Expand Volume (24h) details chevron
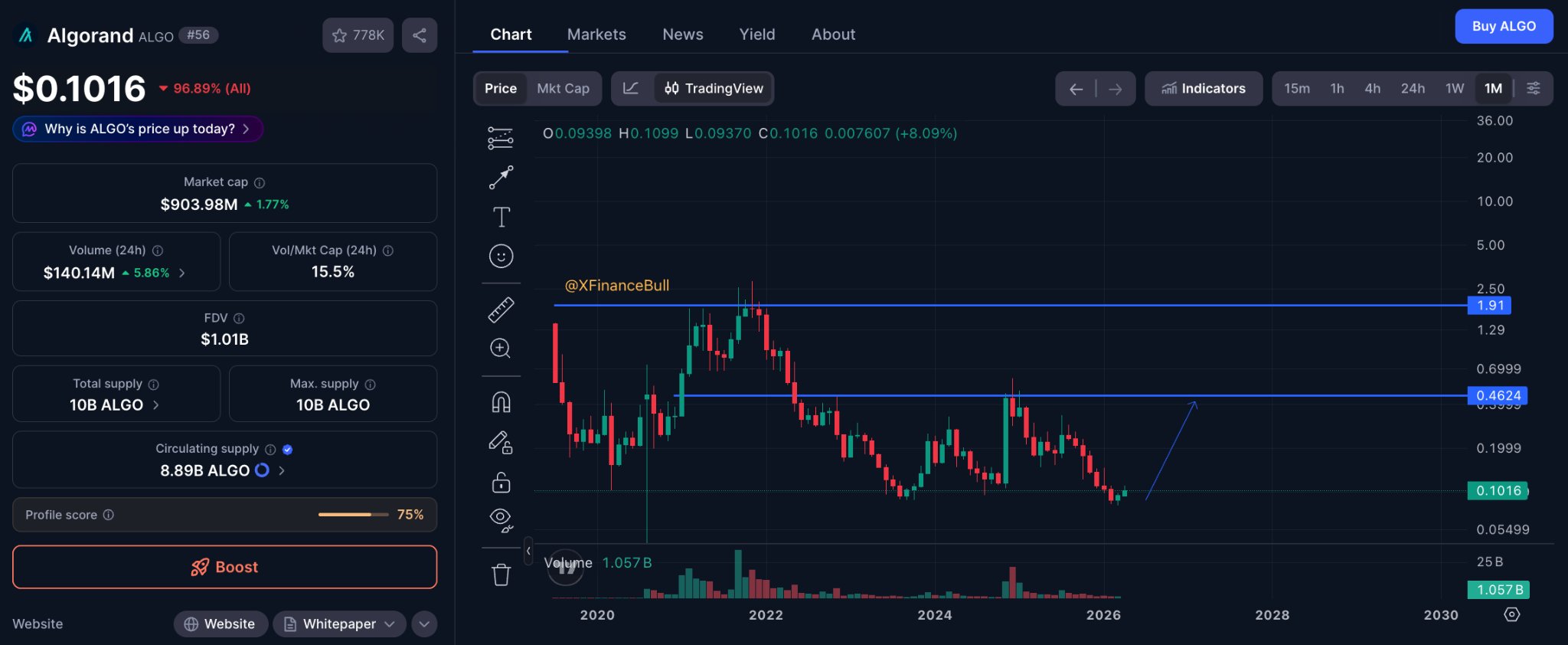 [182, 273]
